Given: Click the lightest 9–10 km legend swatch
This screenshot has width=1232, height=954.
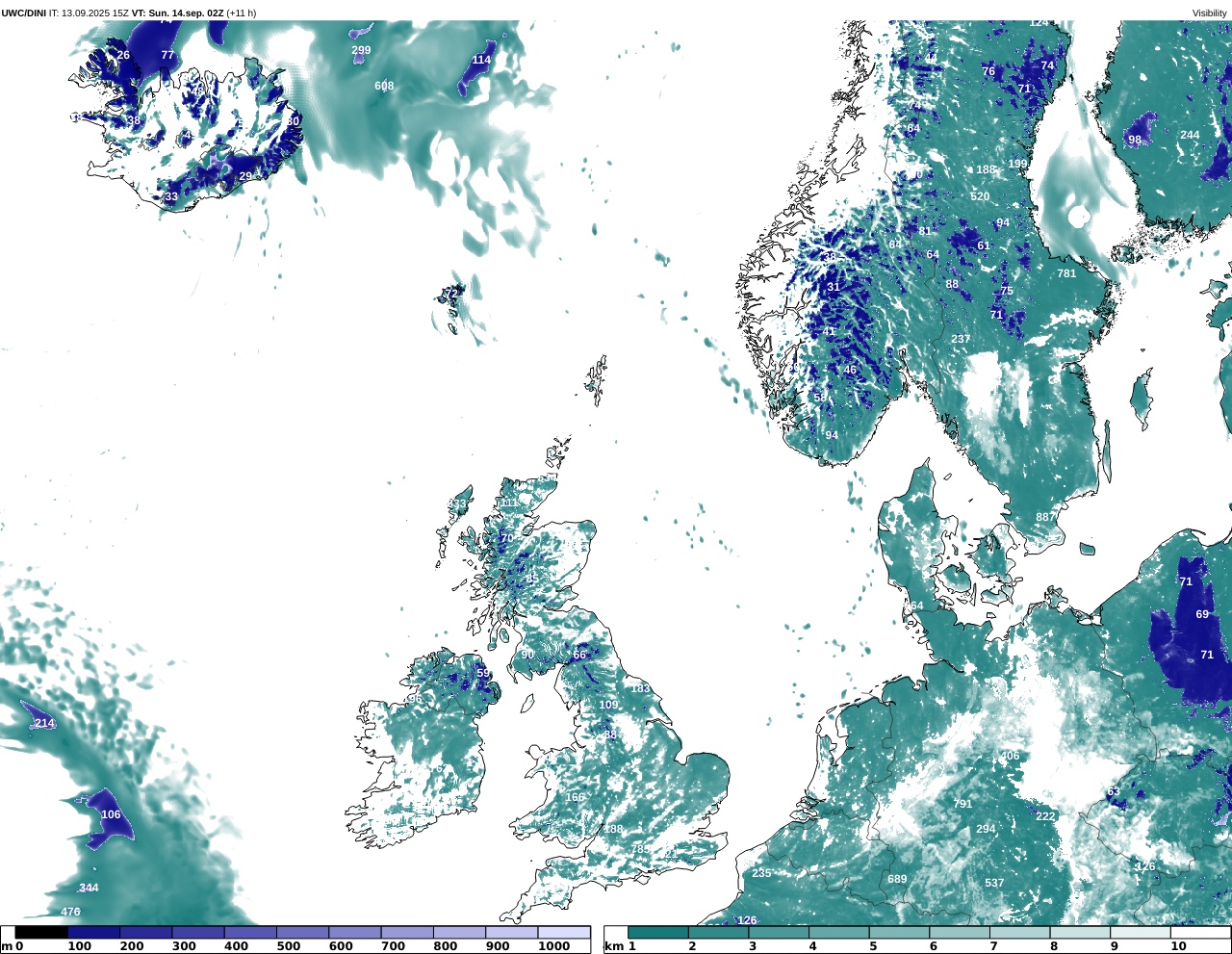Looking at the screenshot, I should coord(1141,932).
